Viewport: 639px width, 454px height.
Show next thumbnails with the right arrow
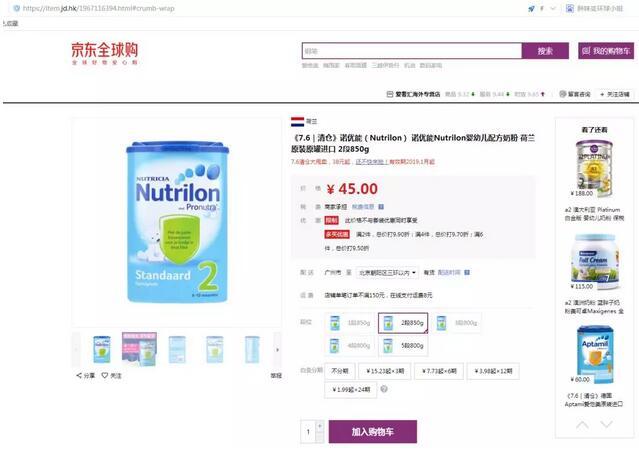click(278, 350)
